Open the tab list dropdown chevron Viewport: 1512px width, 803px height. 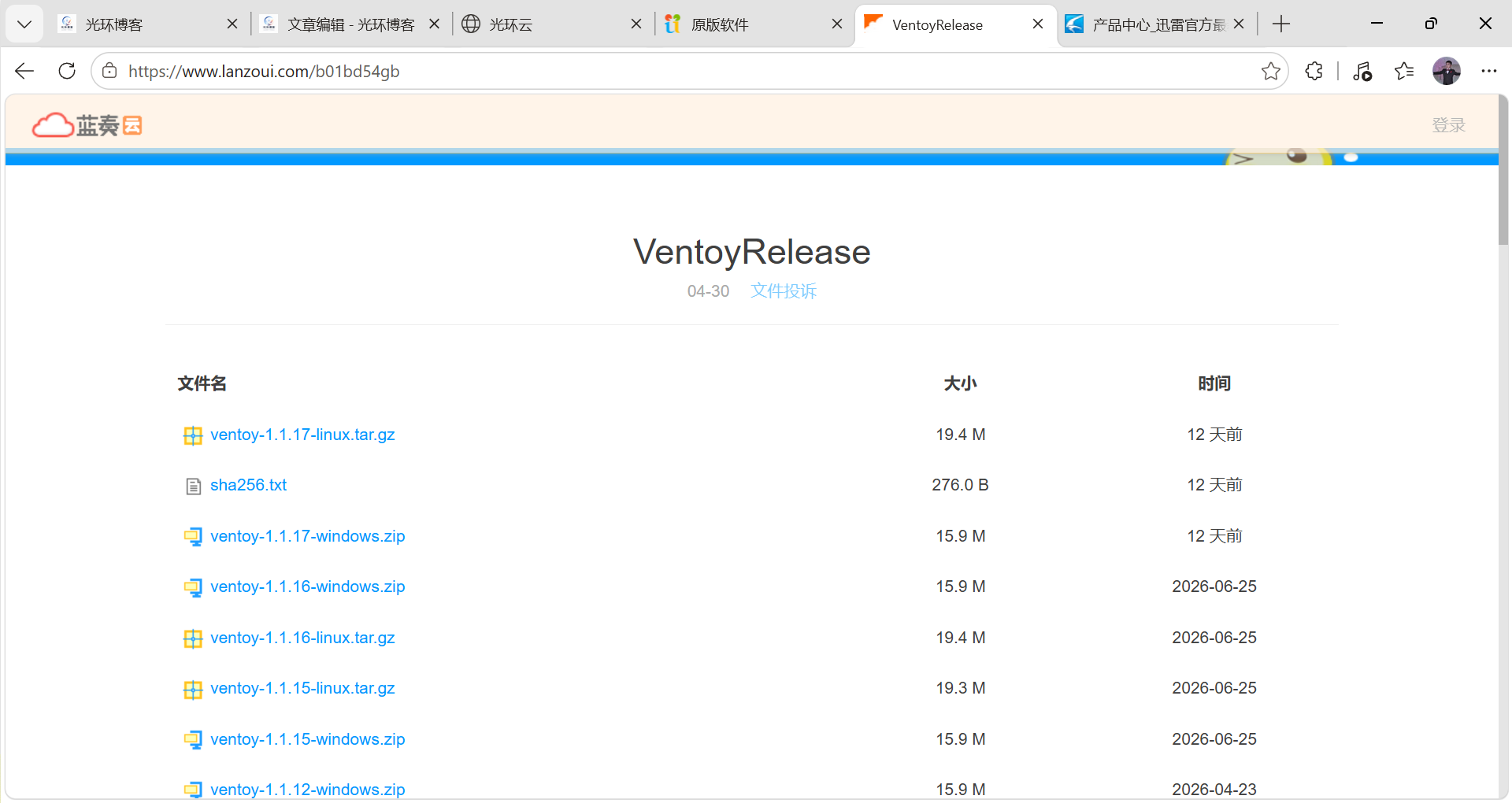click(24, 24)
